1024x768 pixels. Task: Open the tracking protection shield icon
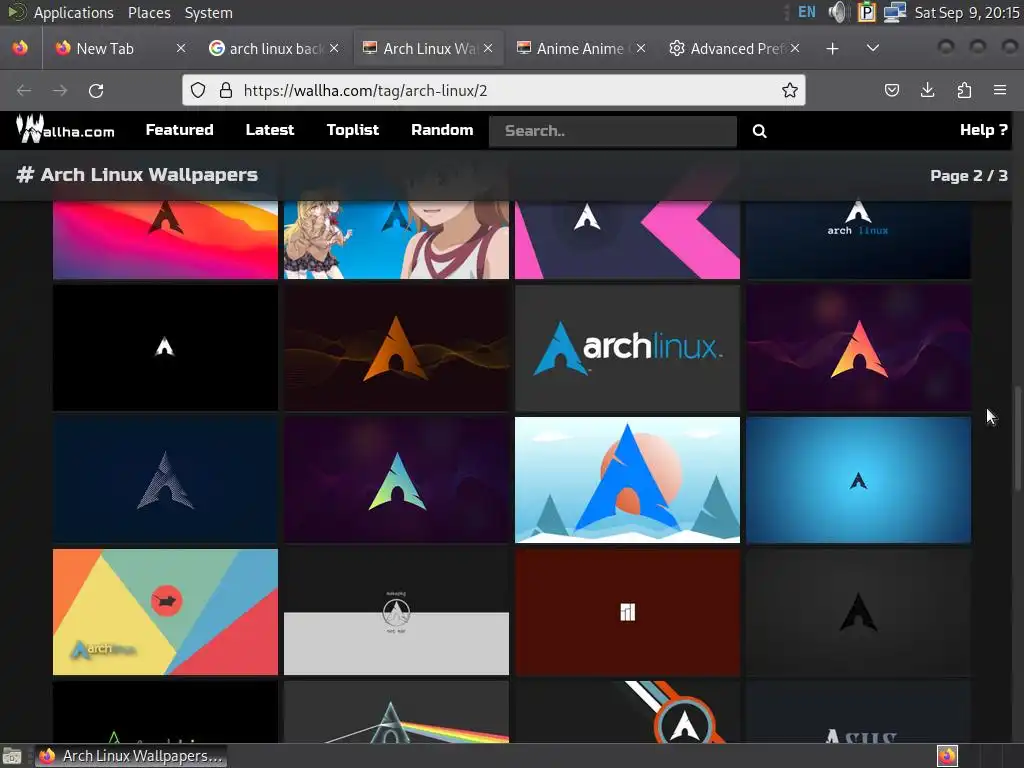coord(198,90)
